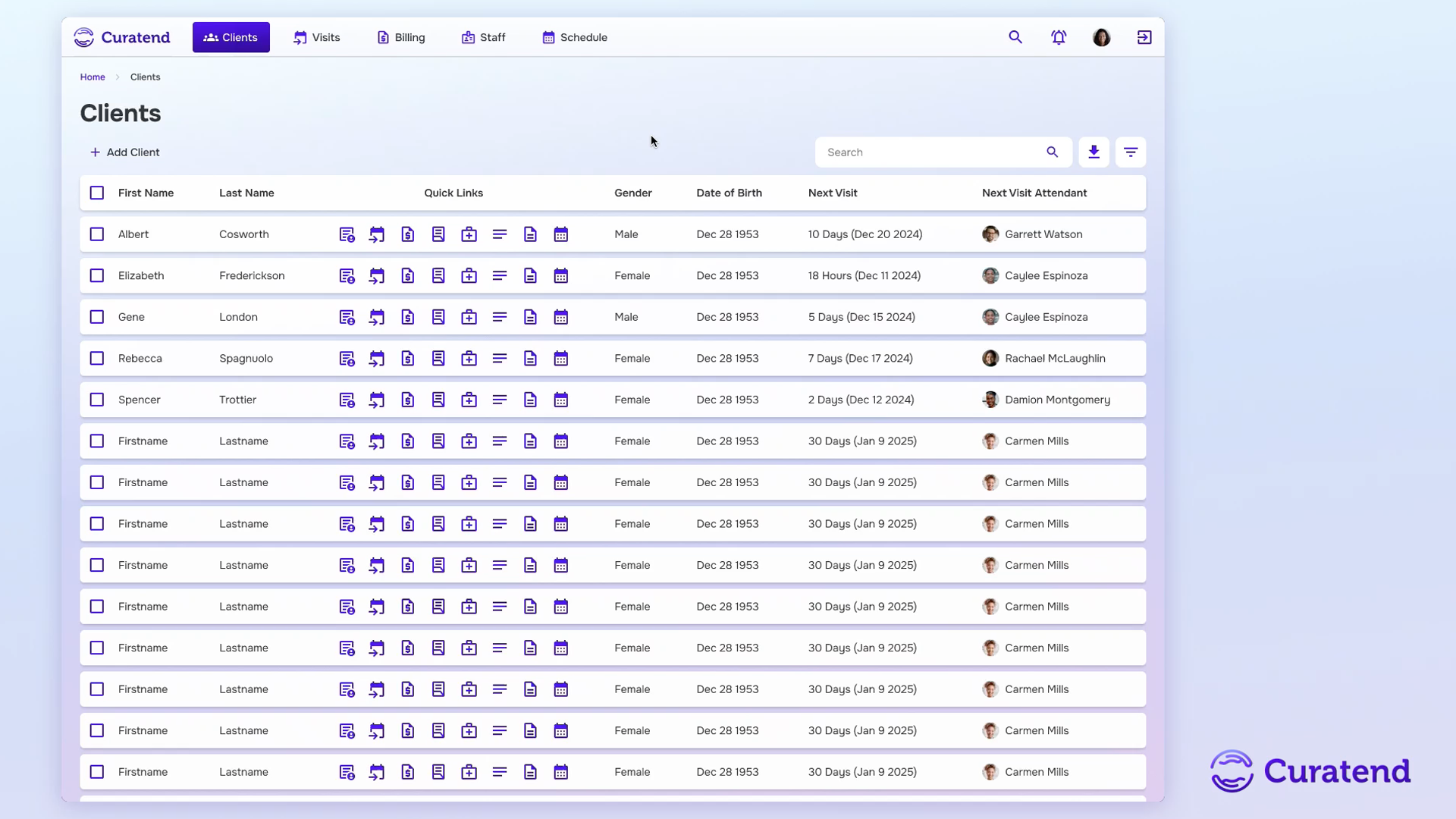Switch to the Billing tab
The image size is (1456, 819).
pos(401,37)
